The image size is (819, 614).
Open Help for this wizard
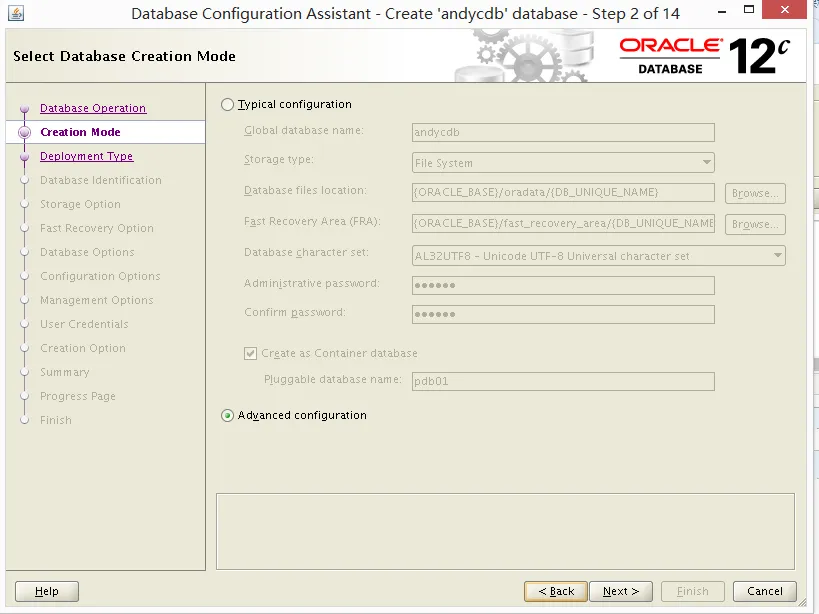coord(47,591)
